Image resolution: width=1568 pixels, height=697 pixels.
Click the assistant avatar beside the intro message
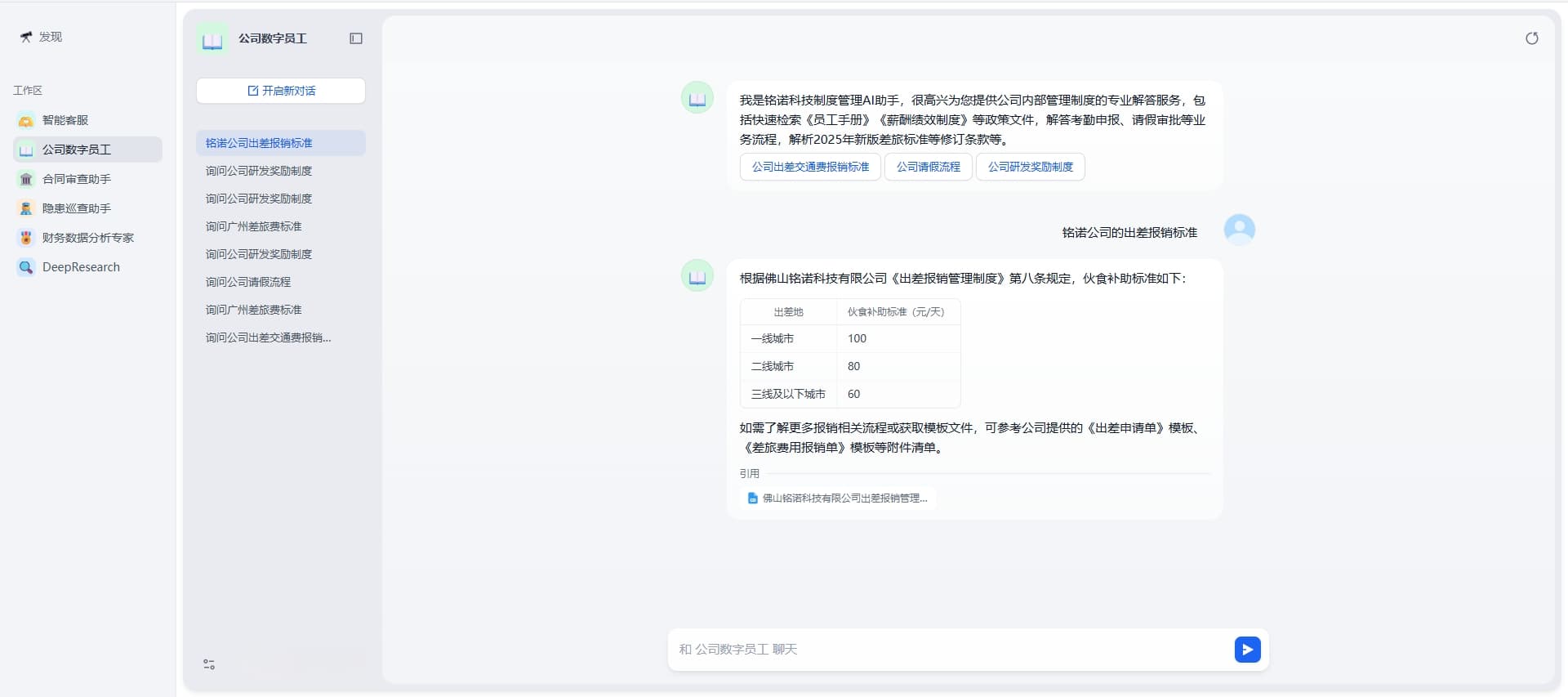tap(697, 97)
